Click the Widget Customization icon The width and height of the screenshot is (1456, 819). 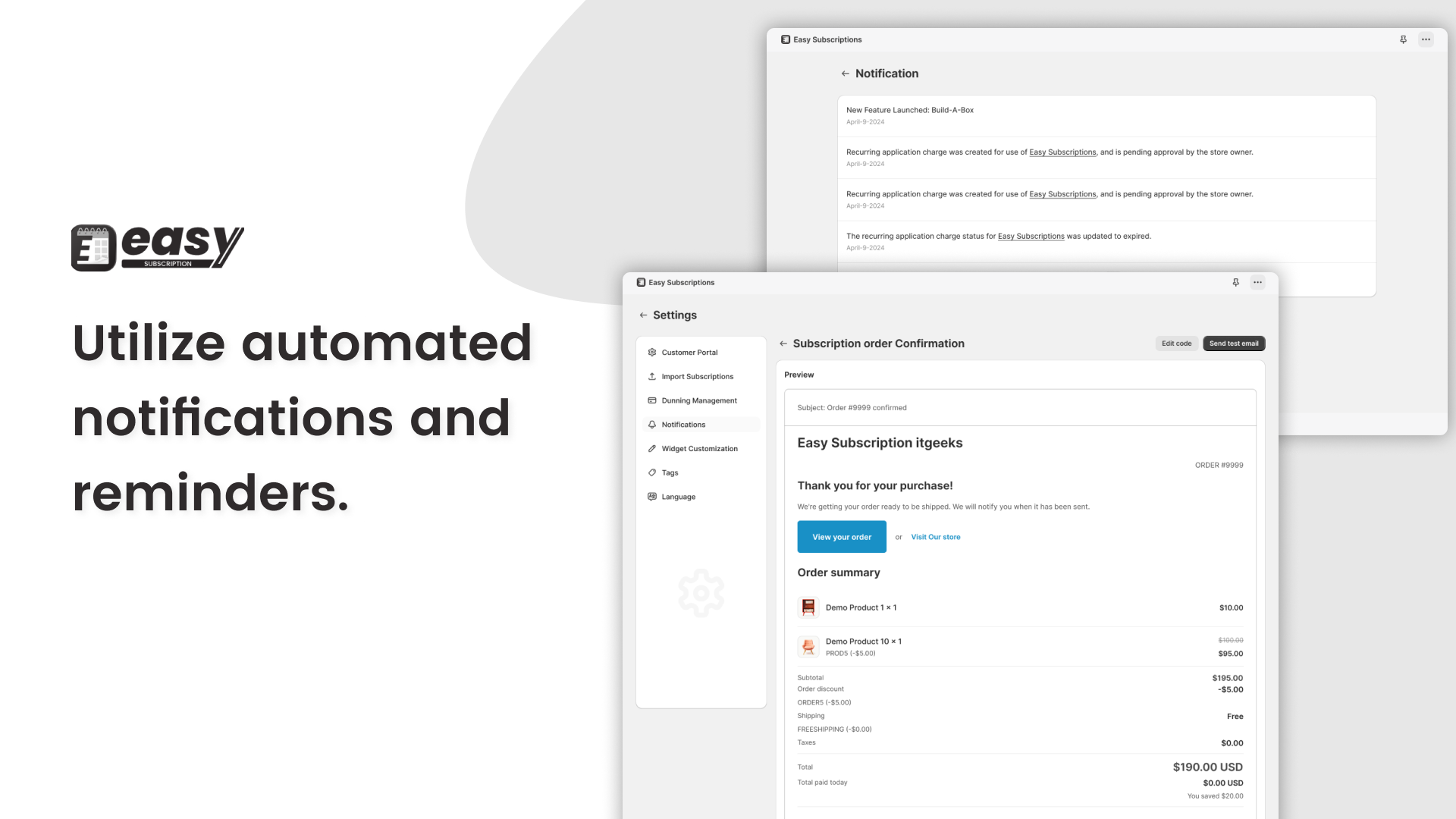tap(651, 448)
